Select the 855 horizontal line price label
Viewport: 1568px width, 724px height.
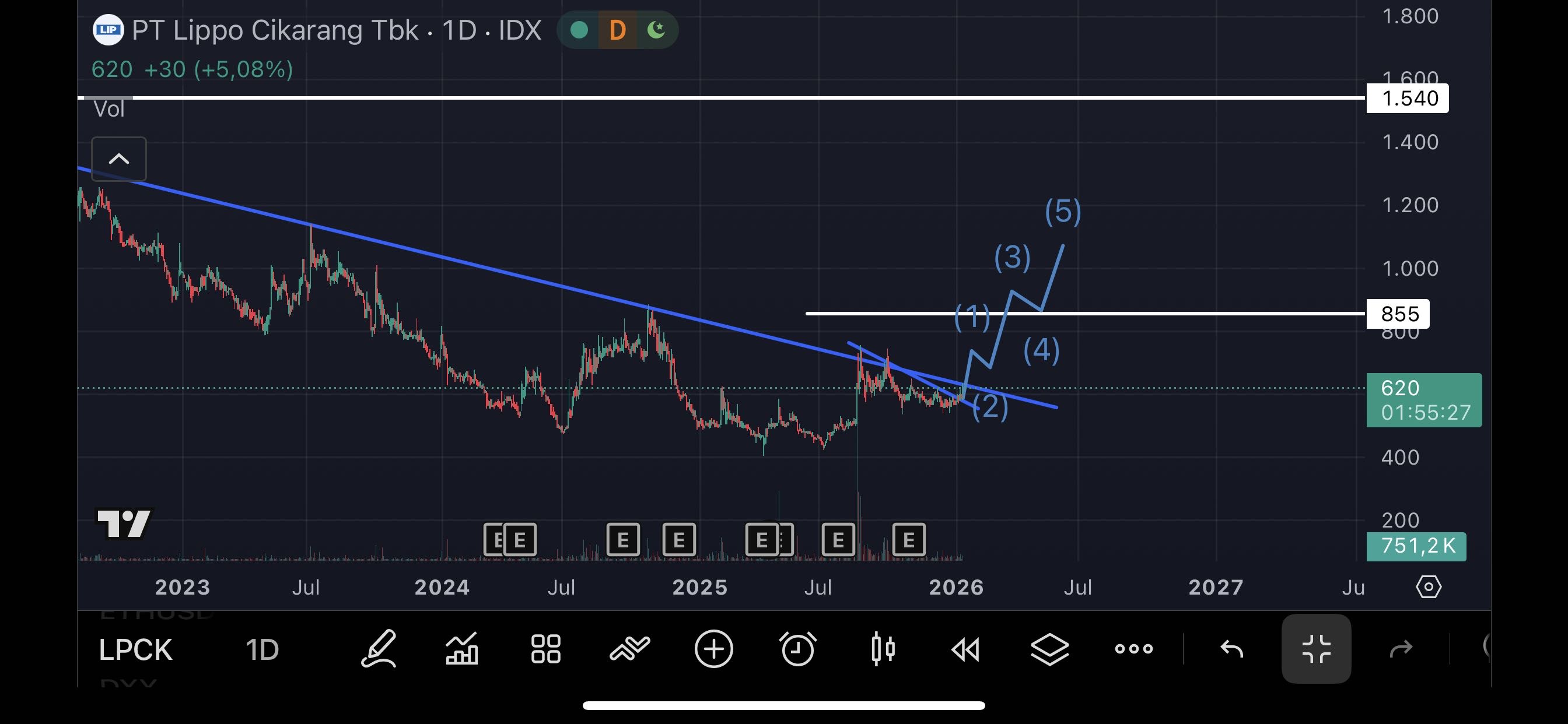[1398, 314]
